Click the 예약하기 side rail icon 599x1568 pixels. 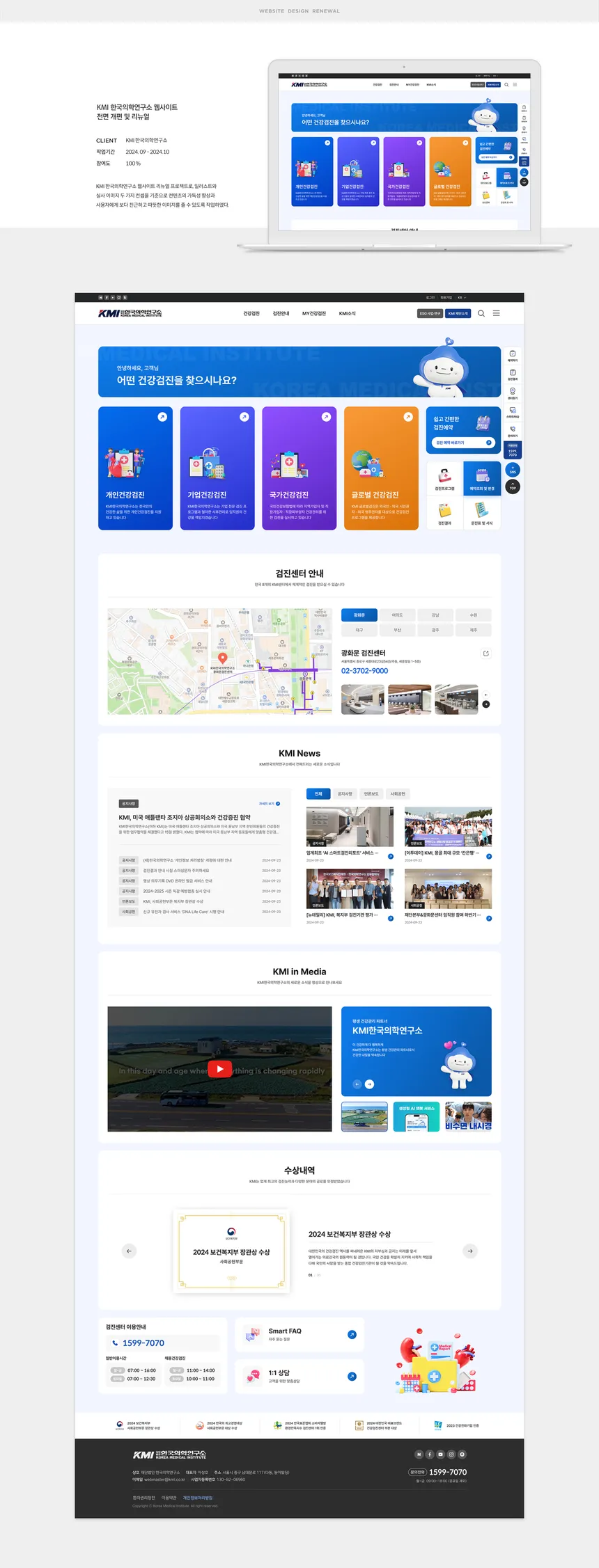click(513, 356)
